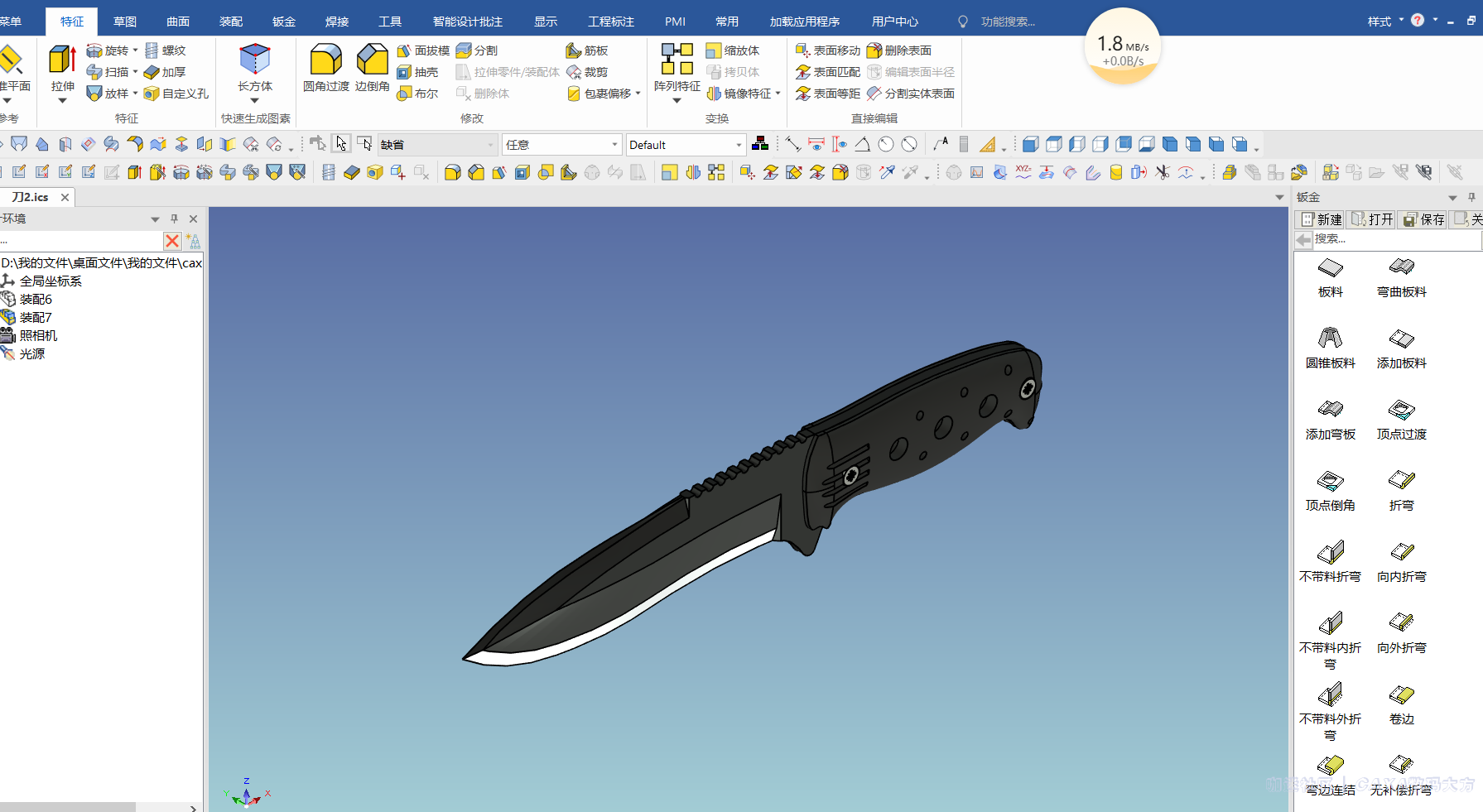The image size is (1483, 812).
Task: Choose 表面匹配 face match tool
Action: pyautogui.click(x=828, y=72)
